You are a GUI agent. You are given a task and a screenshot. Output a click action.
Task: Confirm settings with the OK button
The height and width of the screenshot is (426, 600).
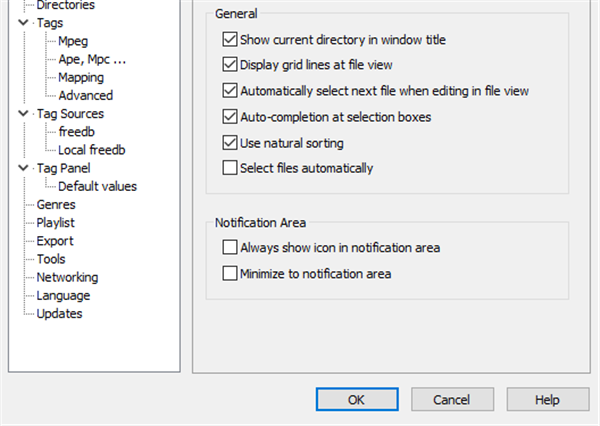[356, 399]
